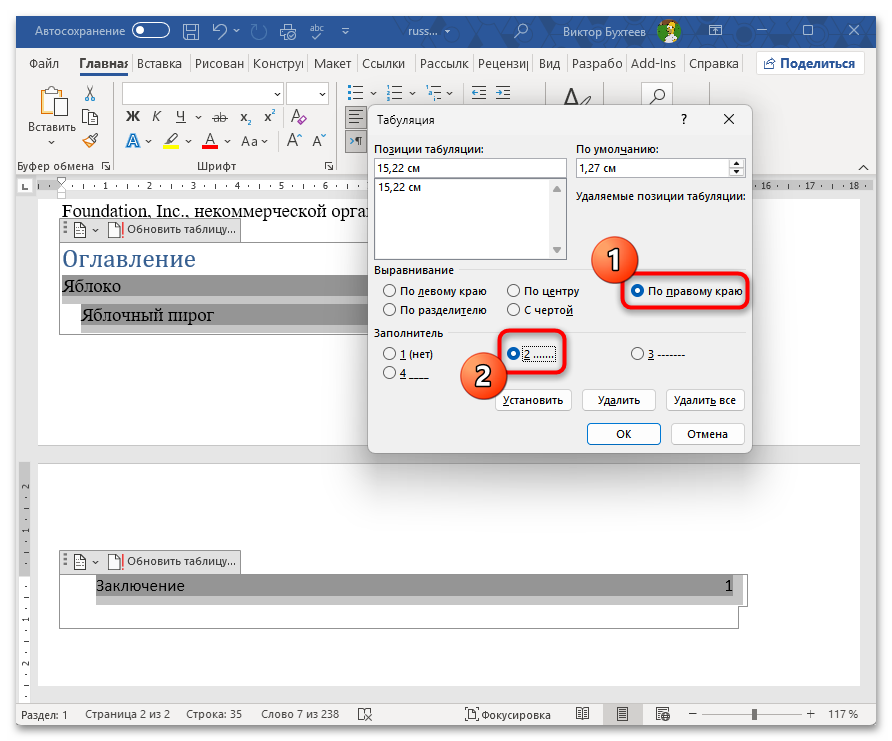The height and width of the screenshot is (741, 892).
Task: Click the Cut scissors icon
Action: 90,94
